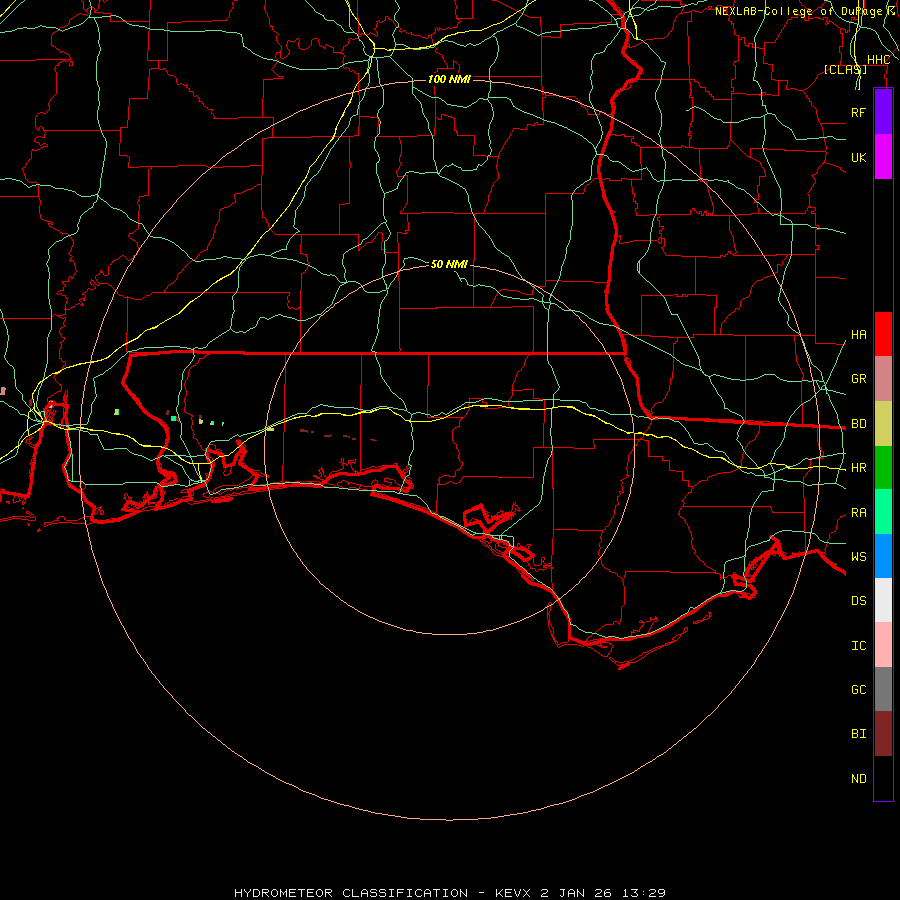Screen dimensions: 900x900
Task: Select the gray GC legend swatch
Action: click(883, 689)
